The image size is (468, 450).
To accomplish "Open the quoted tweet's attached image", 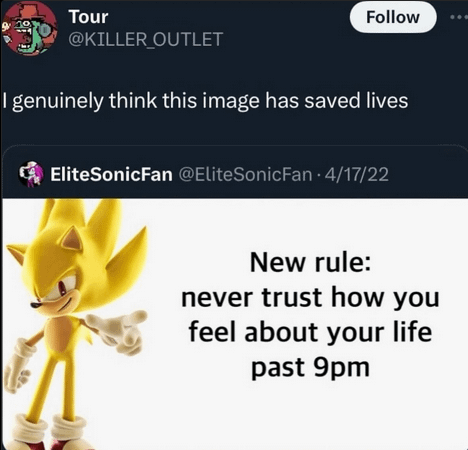I will coord(235,324).
